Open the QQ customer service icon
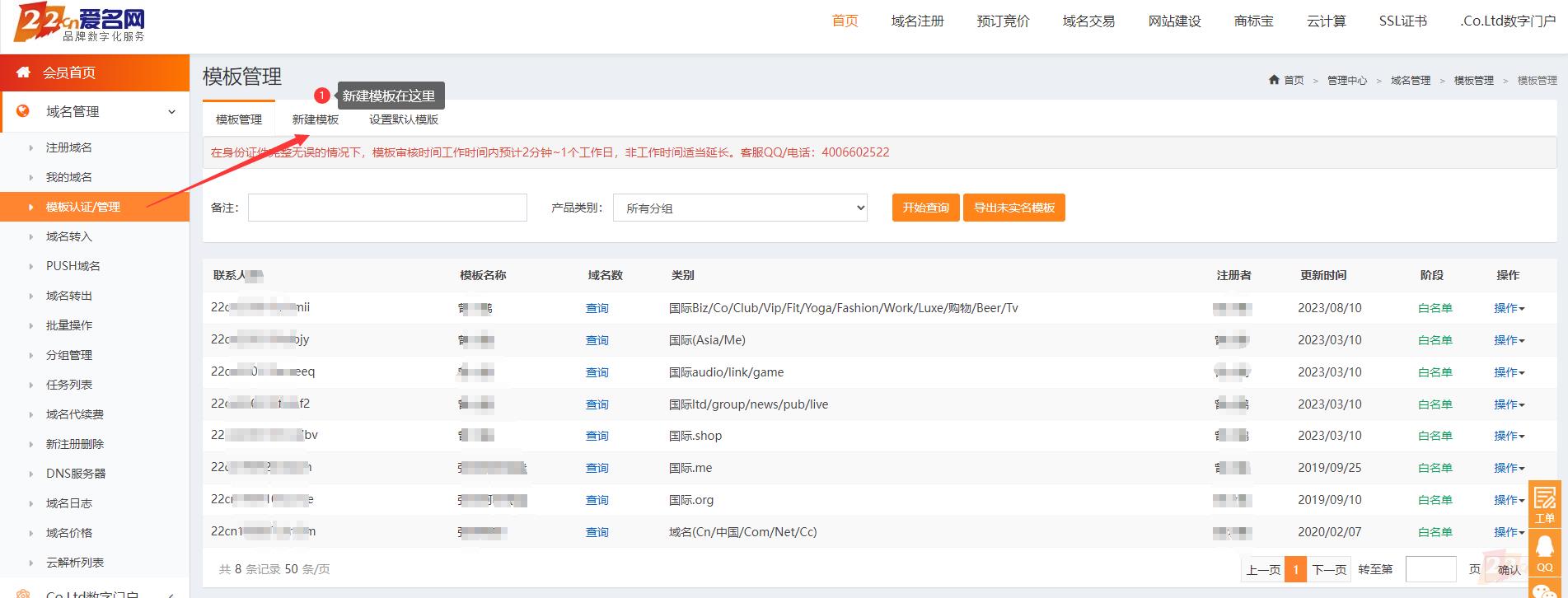This screenshot has height=598, width=1568. coord(1545,552)
